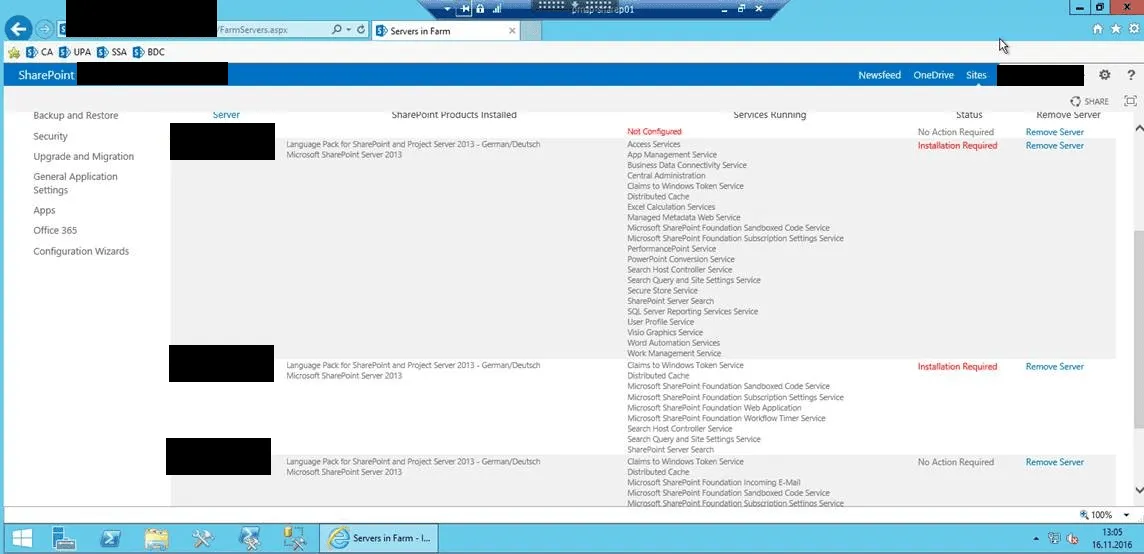
Task: Select Microsoft SharePoint Foundation Web Application text
Action: pyautogui.click(x=714, y=407)
